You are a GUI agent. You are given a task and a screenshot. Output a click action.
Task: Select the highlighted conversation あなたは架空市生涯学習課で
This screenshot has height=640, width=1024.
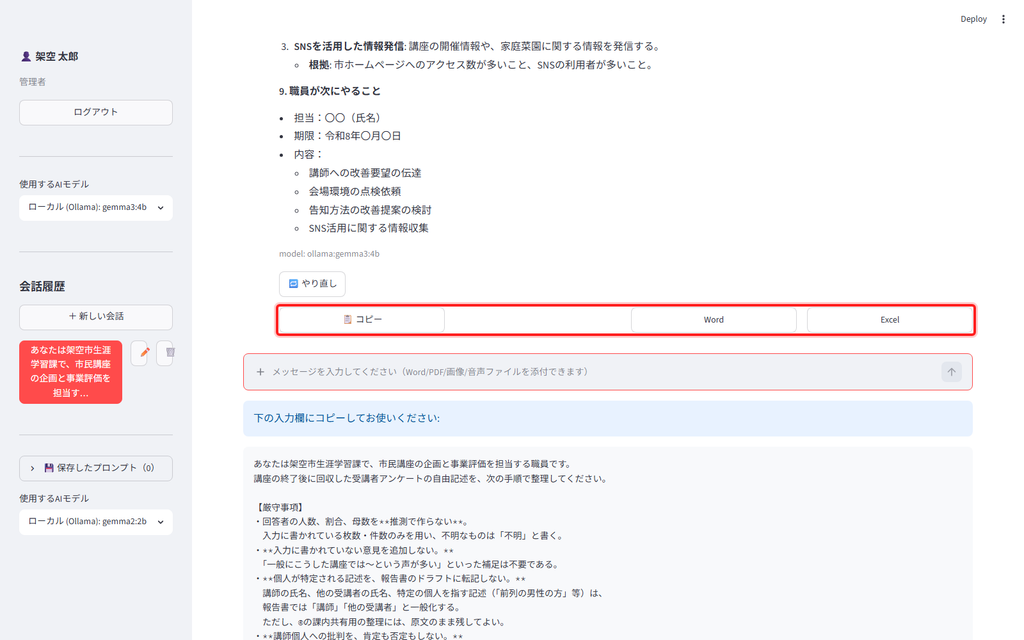click(x=71, y=372)
